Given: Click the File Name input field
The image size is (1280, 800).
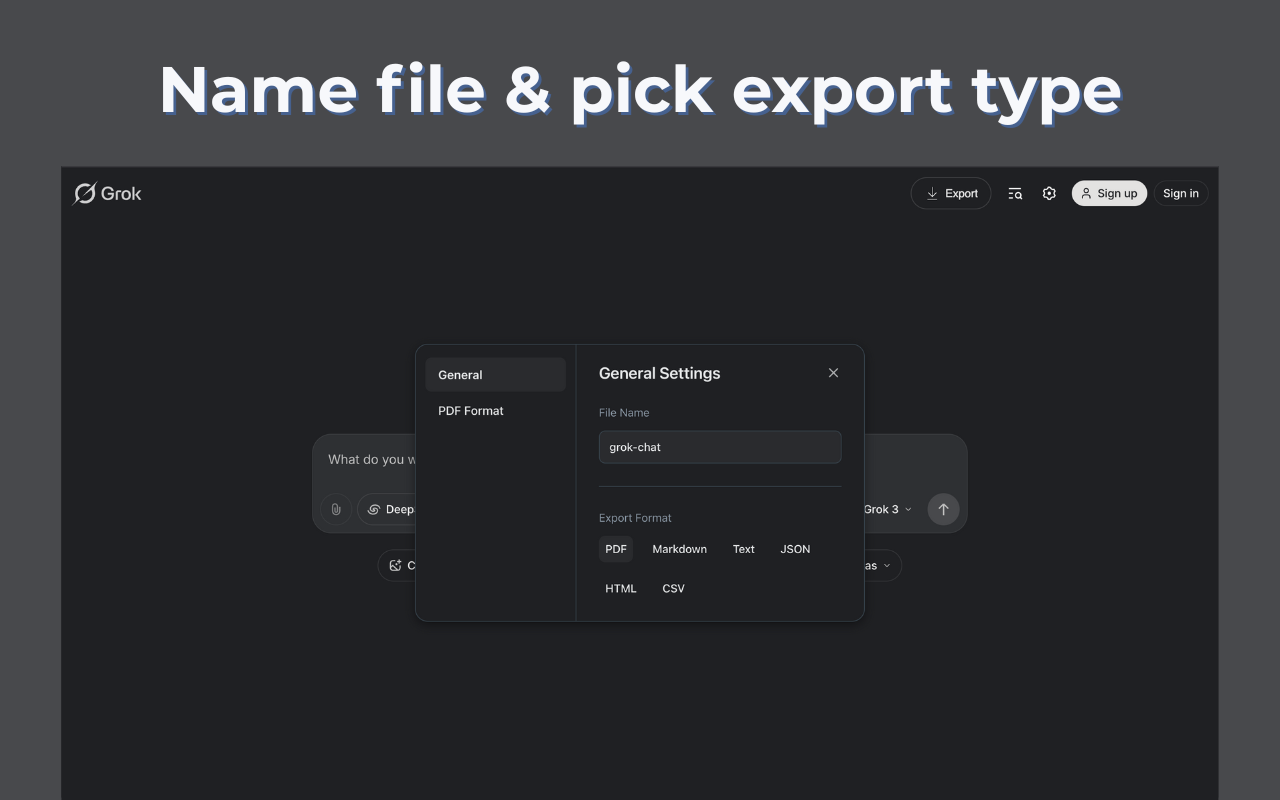Looking at the screenshot, I should pos(720,447).
